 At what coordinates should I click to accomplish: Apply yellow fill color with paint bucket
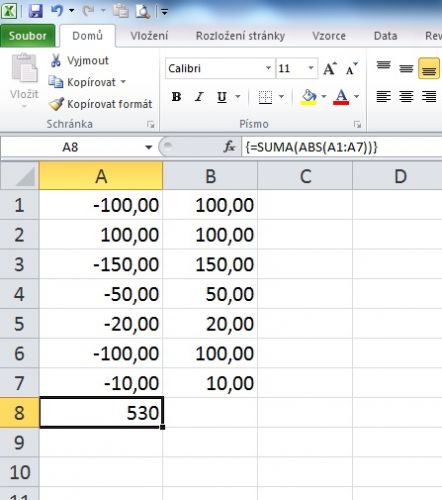(x=309, y=97)
